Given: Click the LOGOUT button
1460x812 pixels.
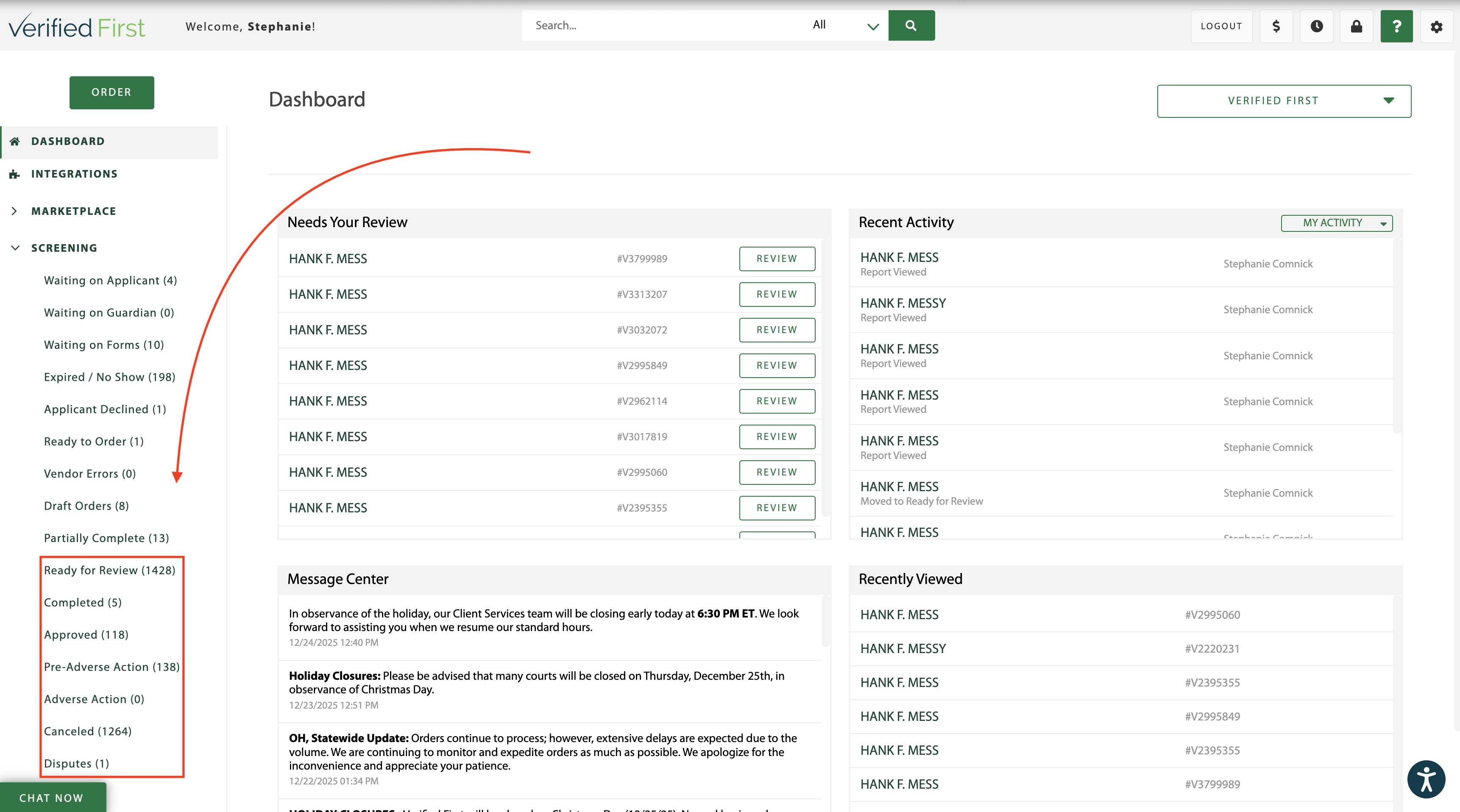Looking at the screenshot, I should [x=1221, y=26].
